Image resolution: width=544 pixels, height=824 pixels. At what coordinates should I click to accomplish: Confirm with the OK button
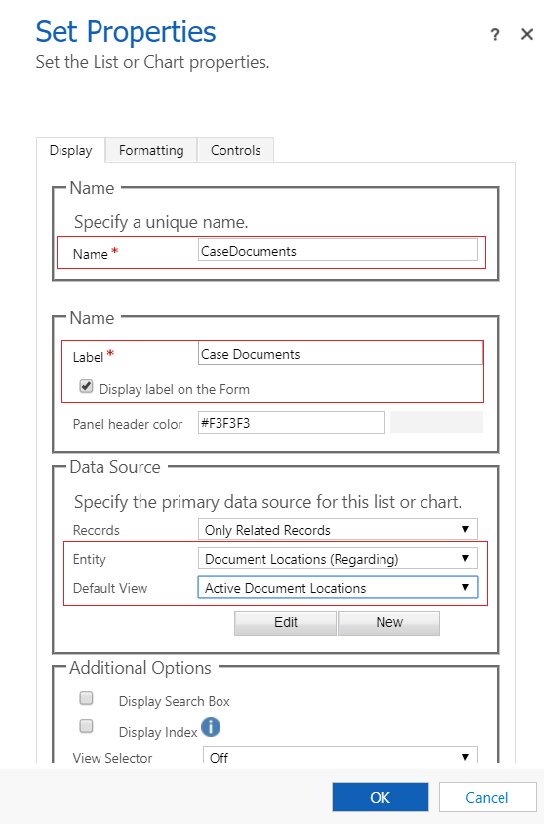click(380, 797)
